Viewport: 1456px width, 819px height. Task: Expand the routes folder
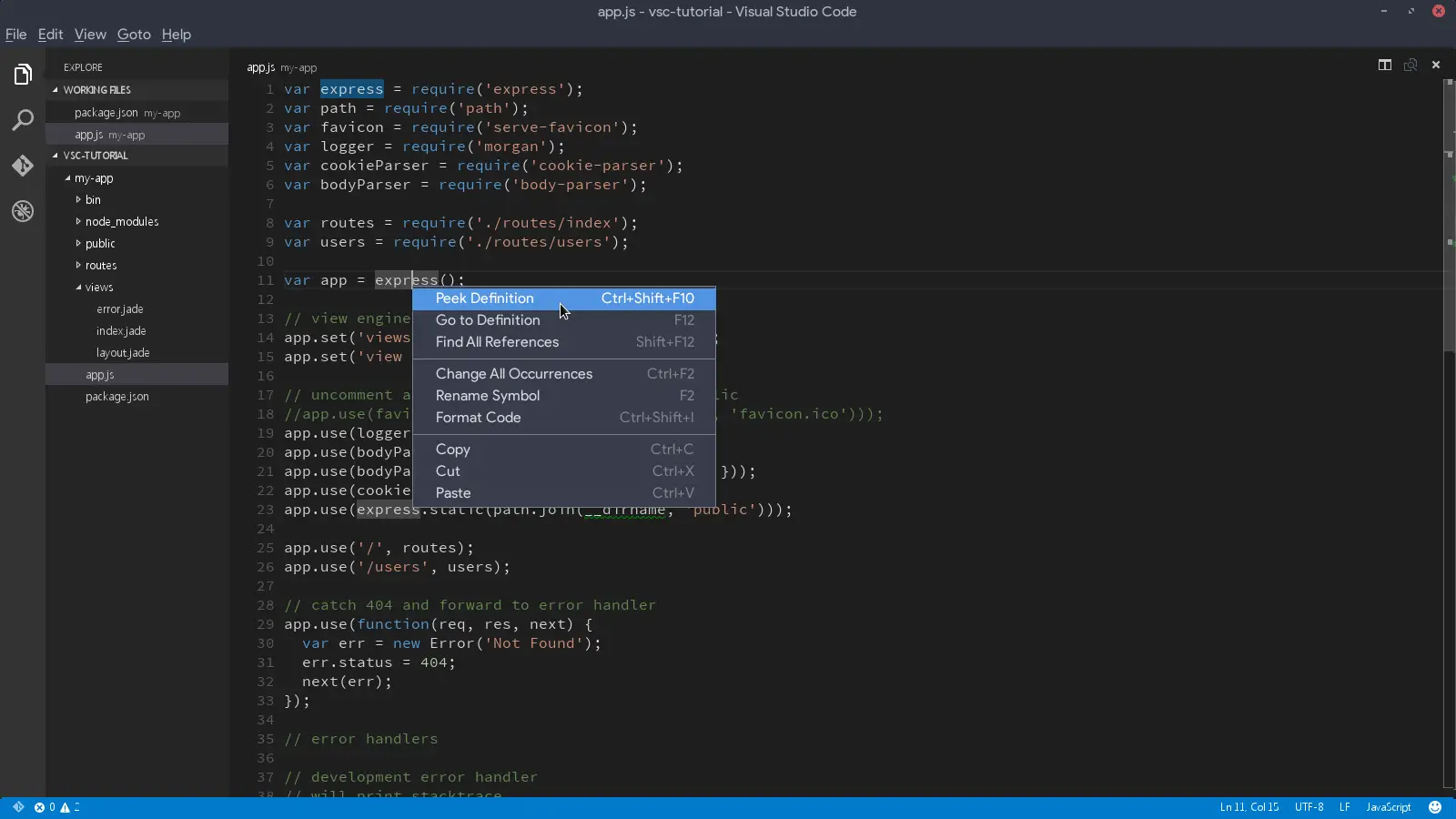78,266
